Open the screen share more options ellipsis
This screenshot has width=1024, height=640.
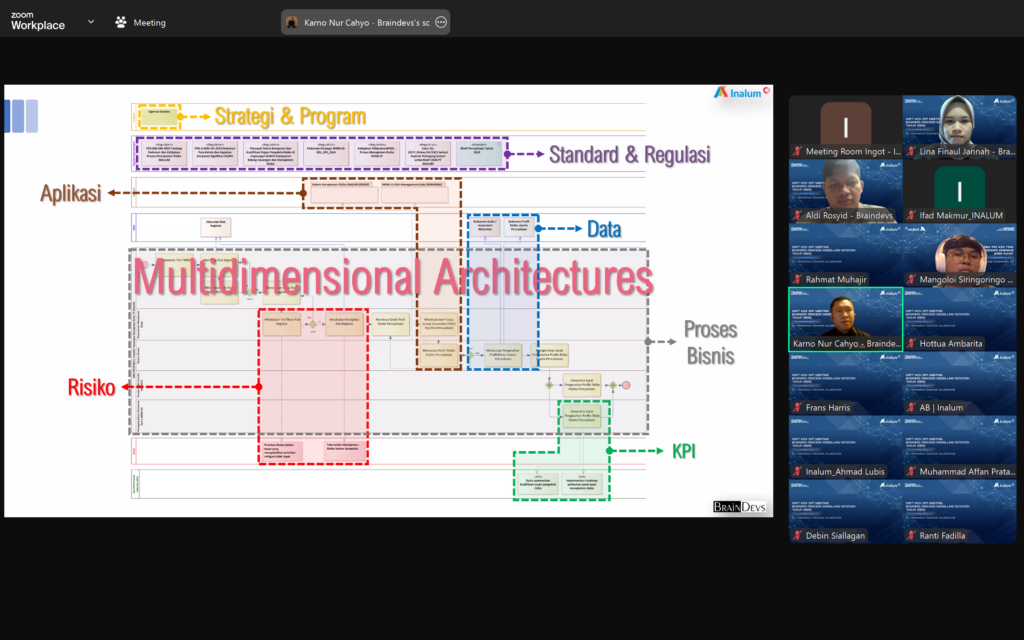point(441,22)
